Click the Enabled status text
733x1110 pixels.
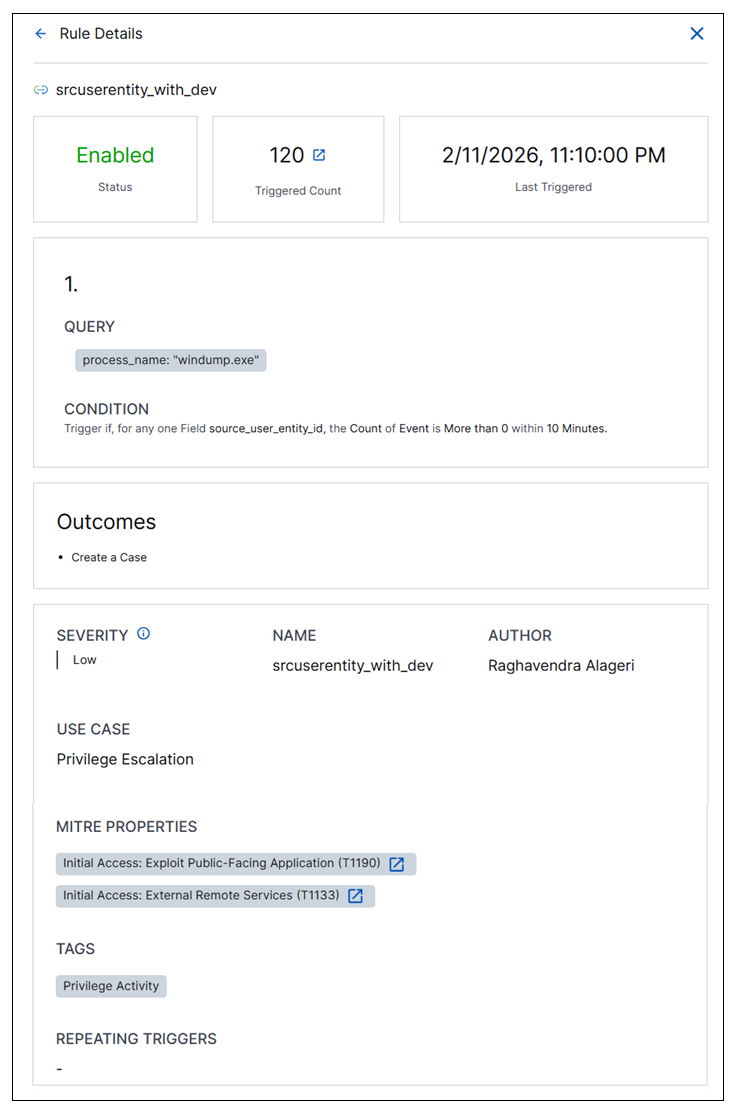(x=115, y=155)
